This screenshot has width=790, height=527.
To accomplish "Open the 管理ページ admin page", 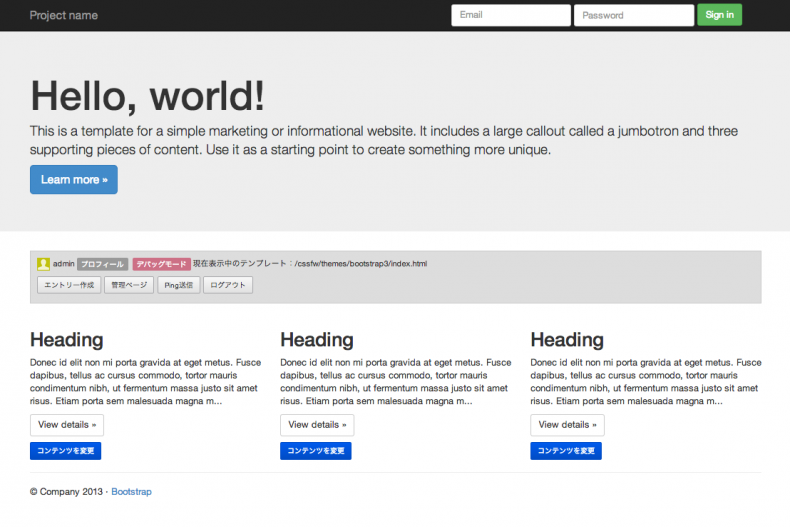I will [130, 285].
